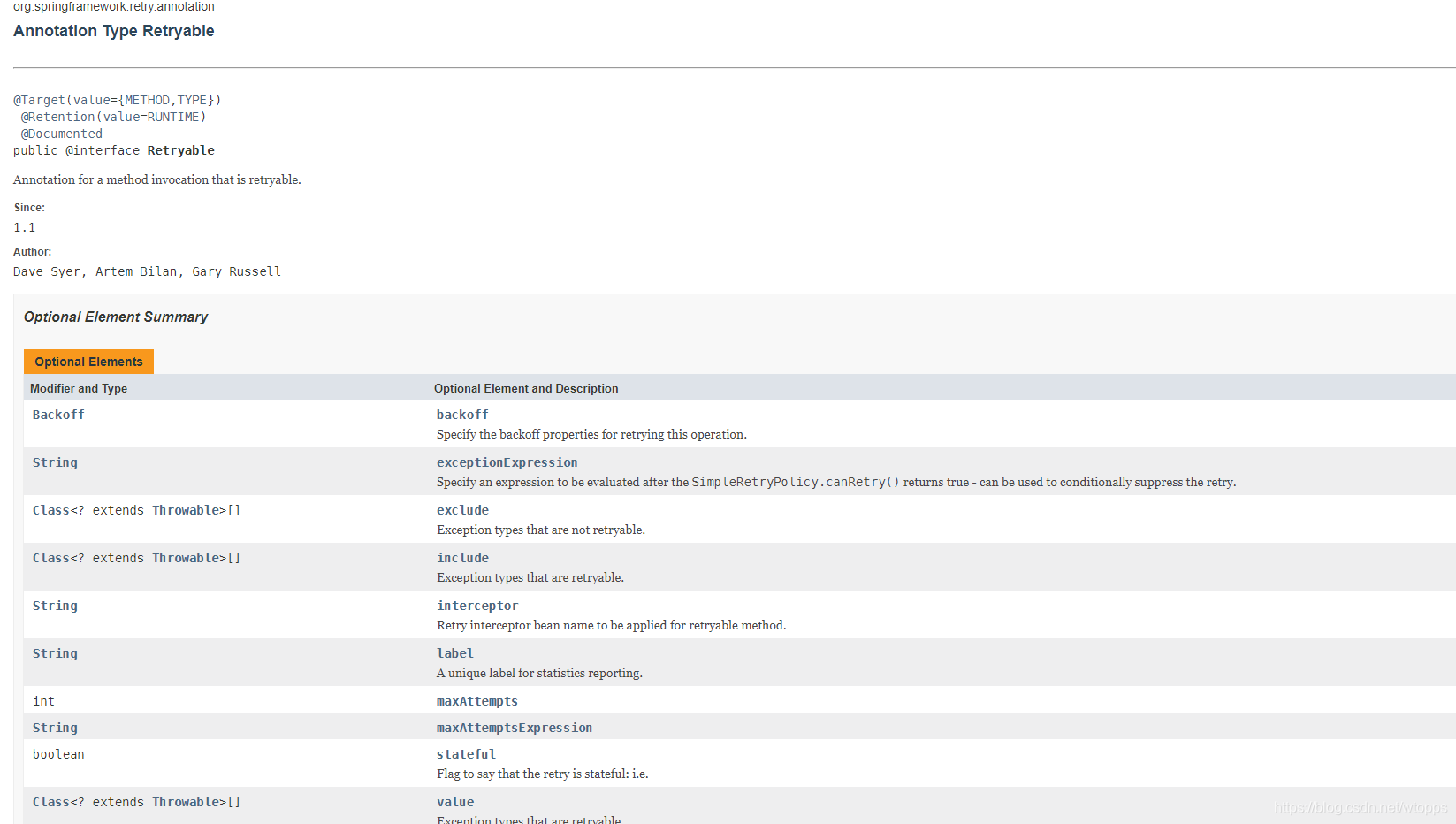
Task: Click 'Optional Element and Description' column header
Action: pyautogui.click(x=526, y=388)
